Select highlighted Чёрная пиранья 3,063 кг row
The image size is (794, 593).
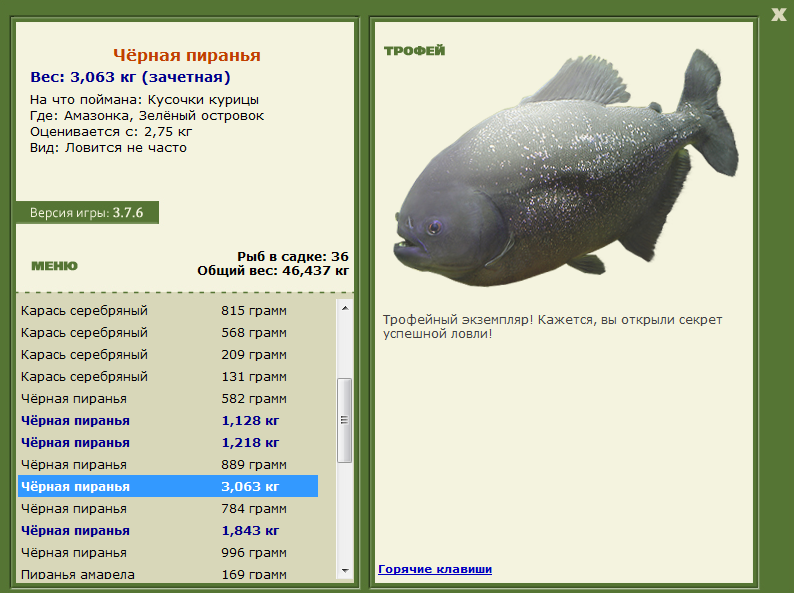coord(168,486)
